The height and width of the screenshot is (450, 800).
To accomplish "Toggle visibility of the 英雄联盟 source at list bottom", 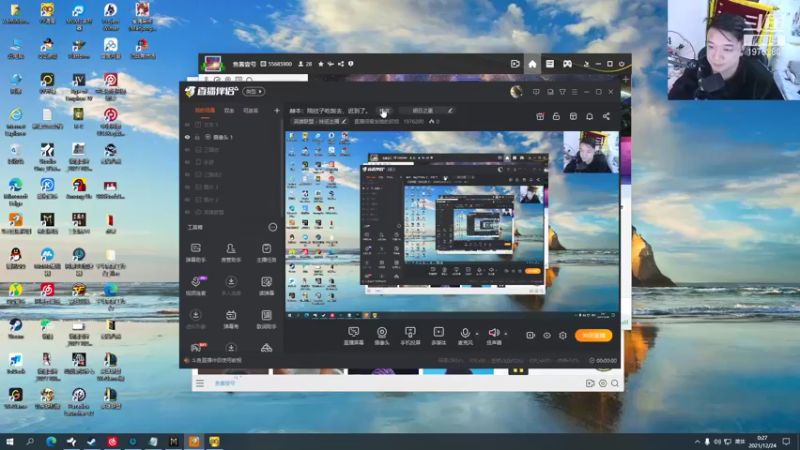I will tap(187, 212).
